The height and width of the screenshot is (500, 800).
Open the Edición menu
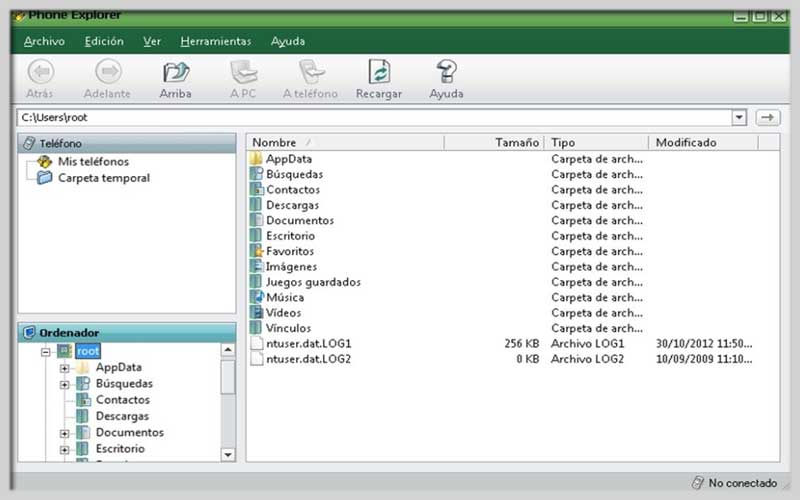click(x=104, y=41)
